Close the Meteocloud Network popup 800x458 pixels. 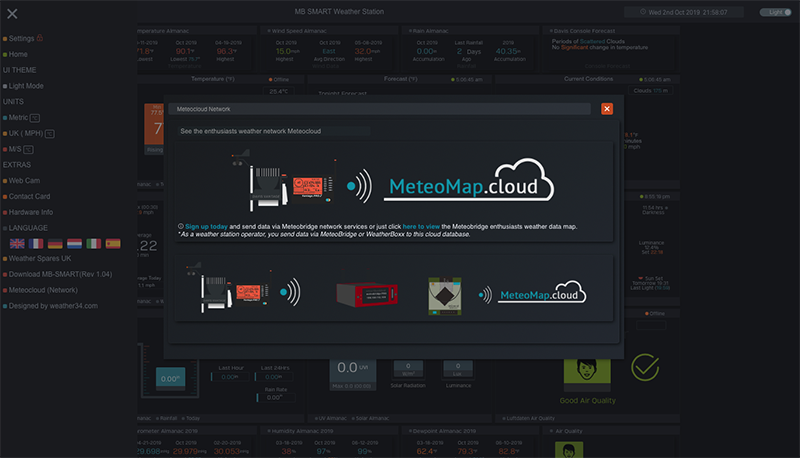pos(606,109)
